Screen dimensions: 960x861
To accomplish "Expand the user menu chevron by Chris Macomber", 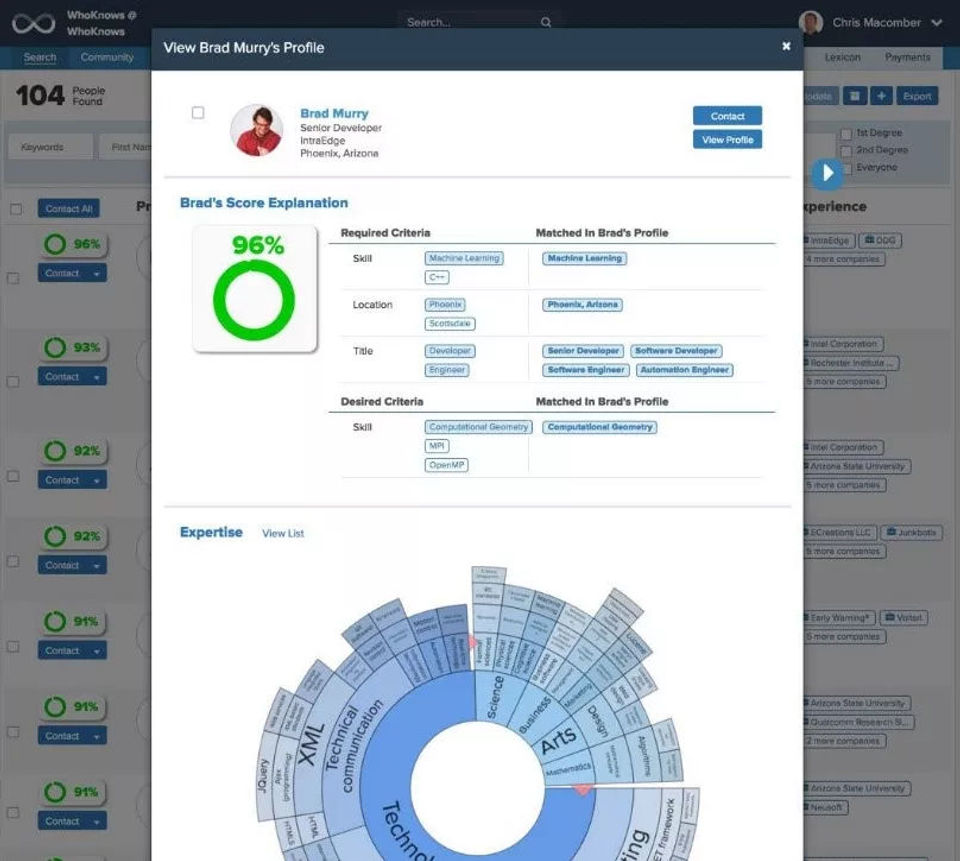I will click(936, 23).
